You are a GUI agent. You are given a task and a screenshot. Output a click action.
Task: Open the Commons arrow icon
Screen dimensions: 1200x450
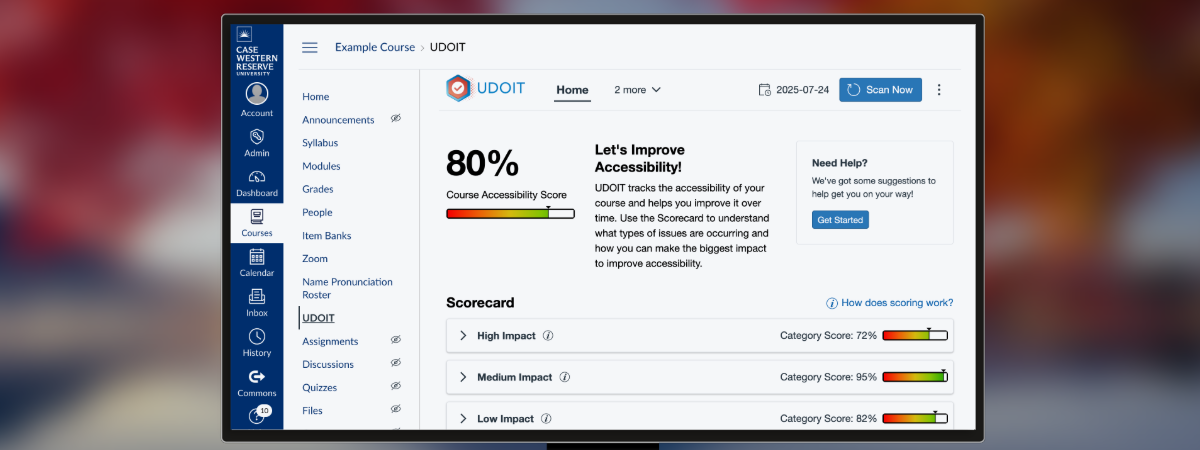click(257, 376)
